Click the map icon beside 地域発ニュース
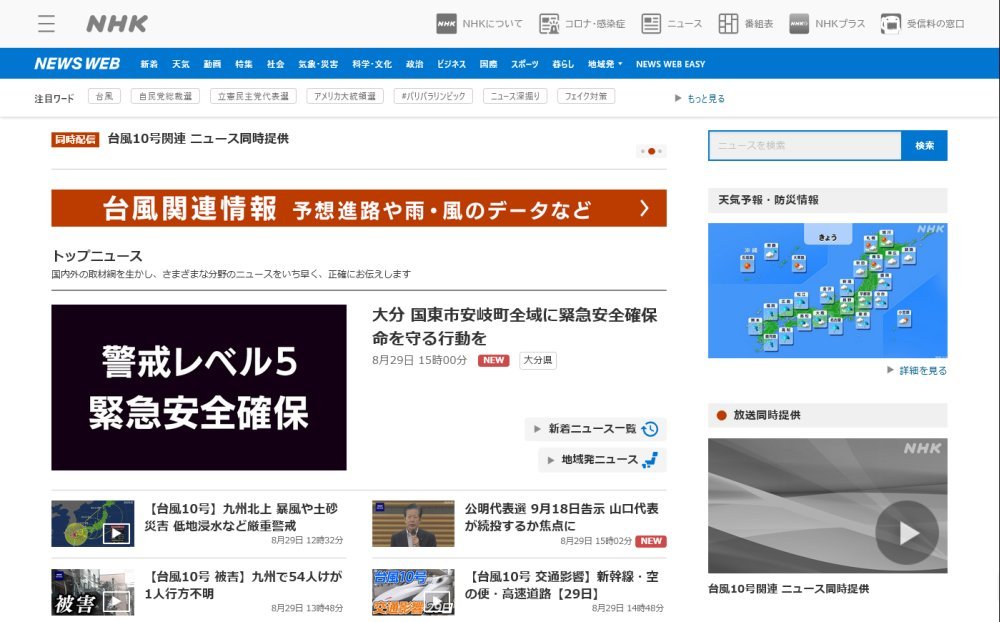Screen dimensions: 1000x622 (650, 459)
